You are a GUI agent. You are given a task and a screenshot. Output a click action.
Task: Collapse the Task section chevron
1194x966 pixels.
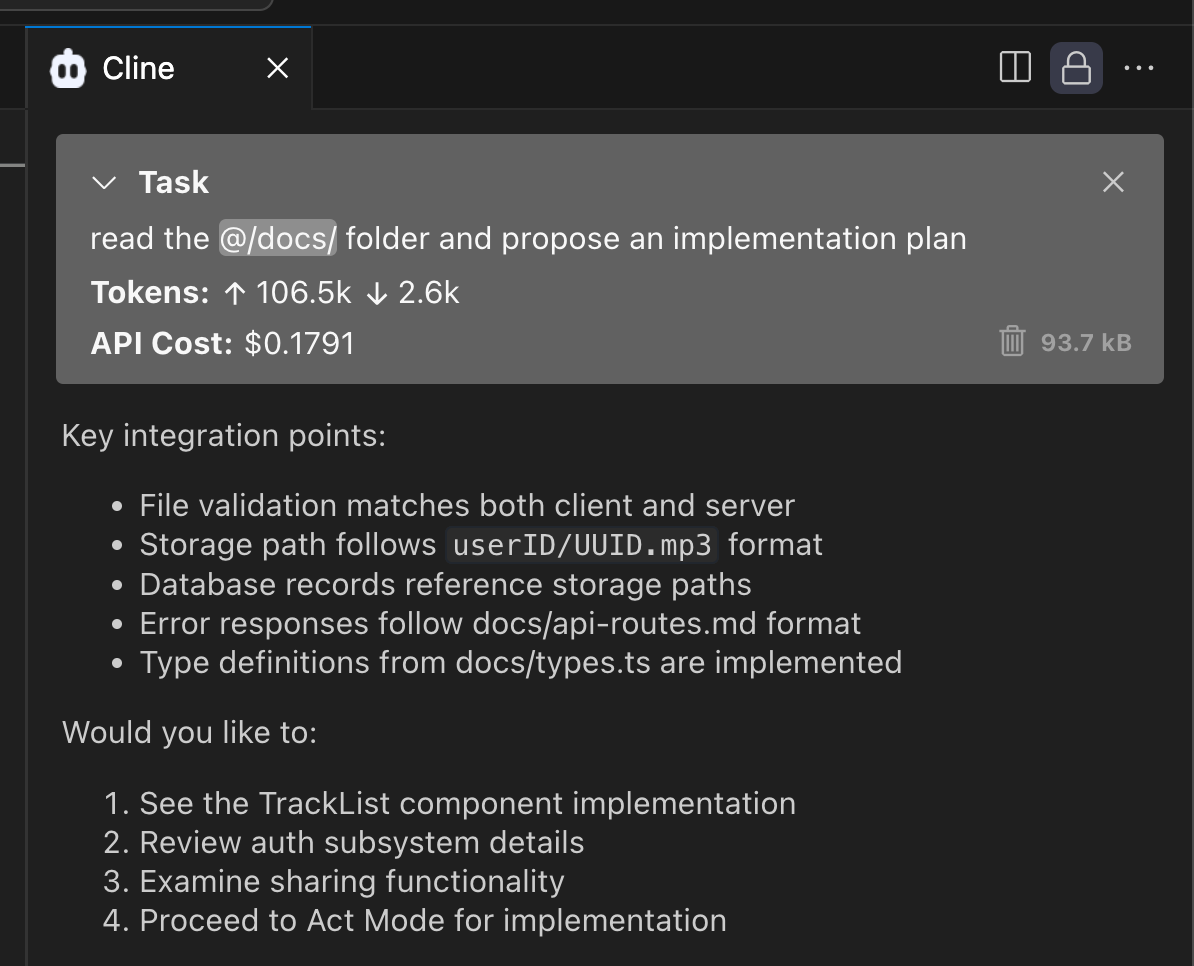[104, 183]
